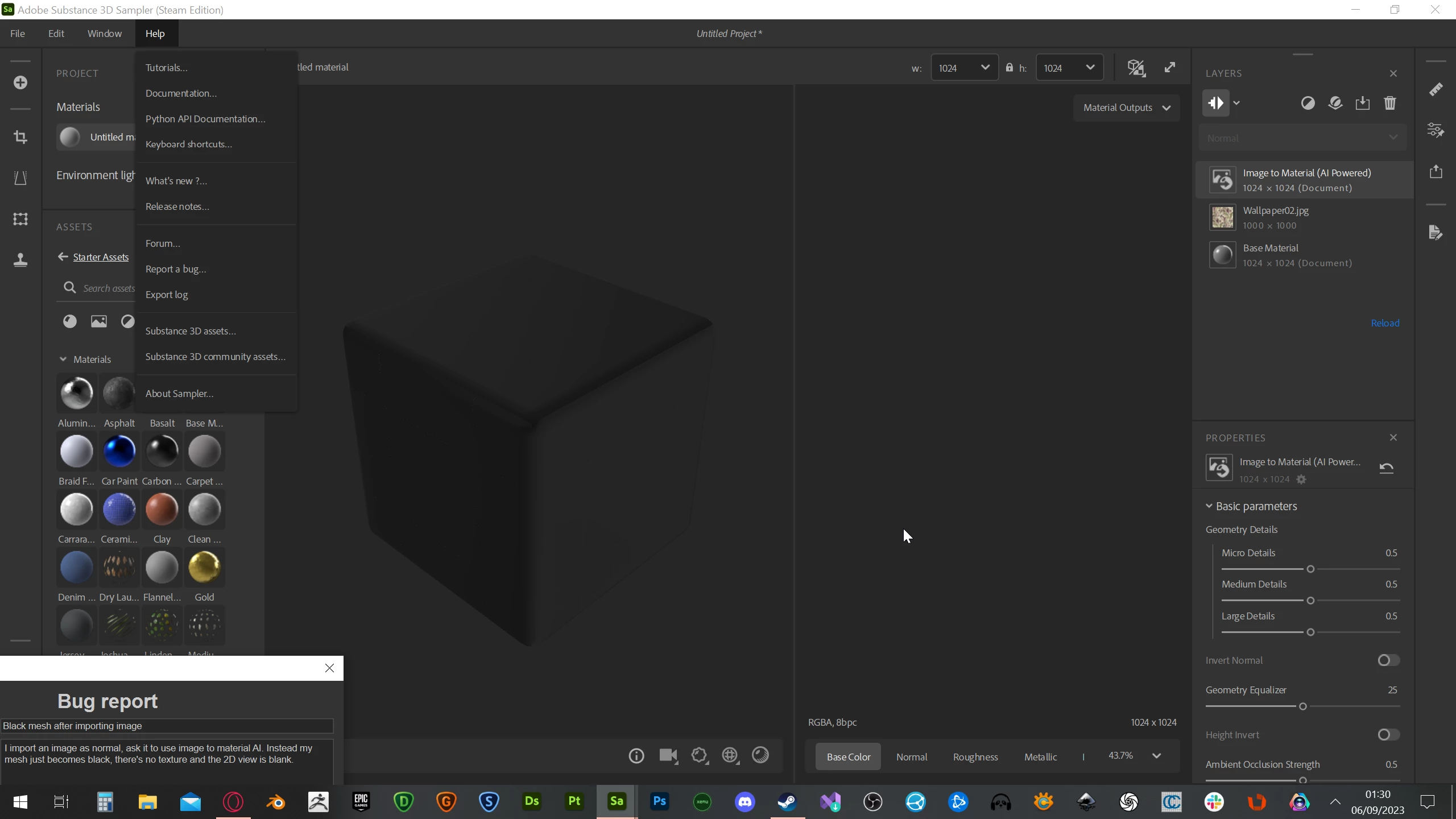Click the Share export icon in right sidebar
1456x819 pixels.
click(x=1436, y=171)
